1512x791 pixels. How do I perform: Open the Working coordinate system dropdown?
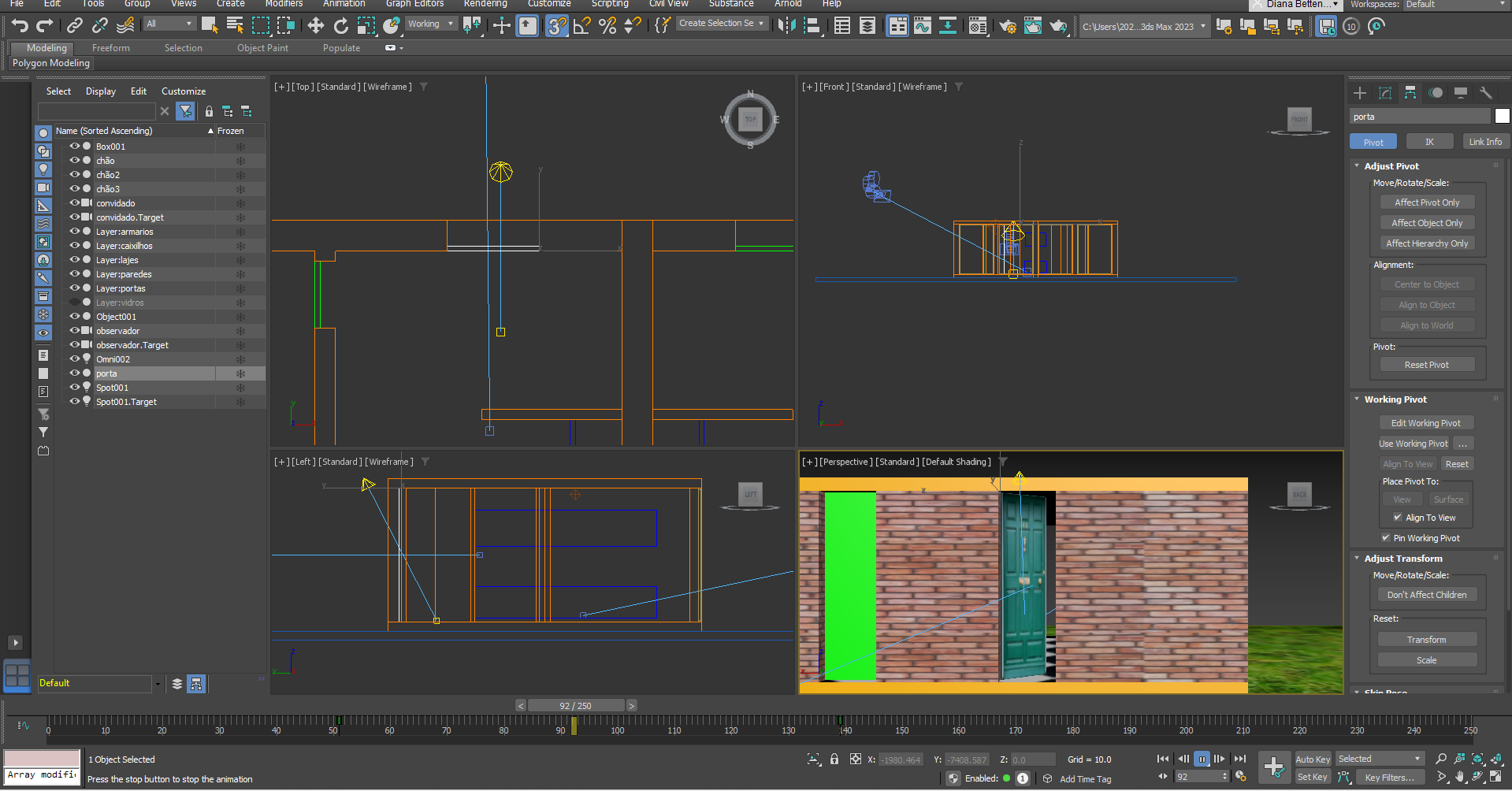click(430, 24)
